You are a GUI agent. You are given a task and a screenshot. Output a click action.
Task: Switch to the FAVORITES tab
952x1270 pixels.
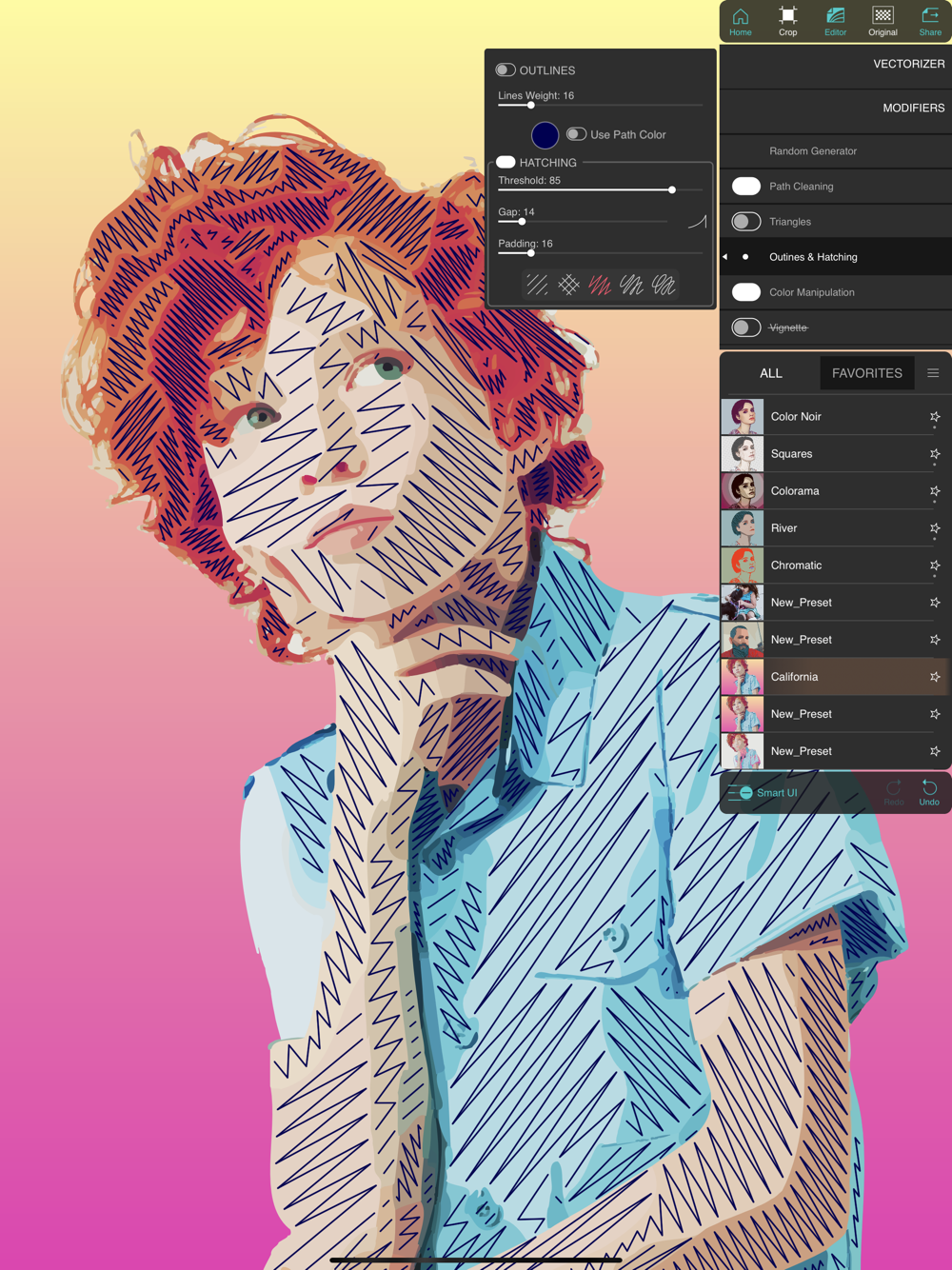tap(867, 373)
